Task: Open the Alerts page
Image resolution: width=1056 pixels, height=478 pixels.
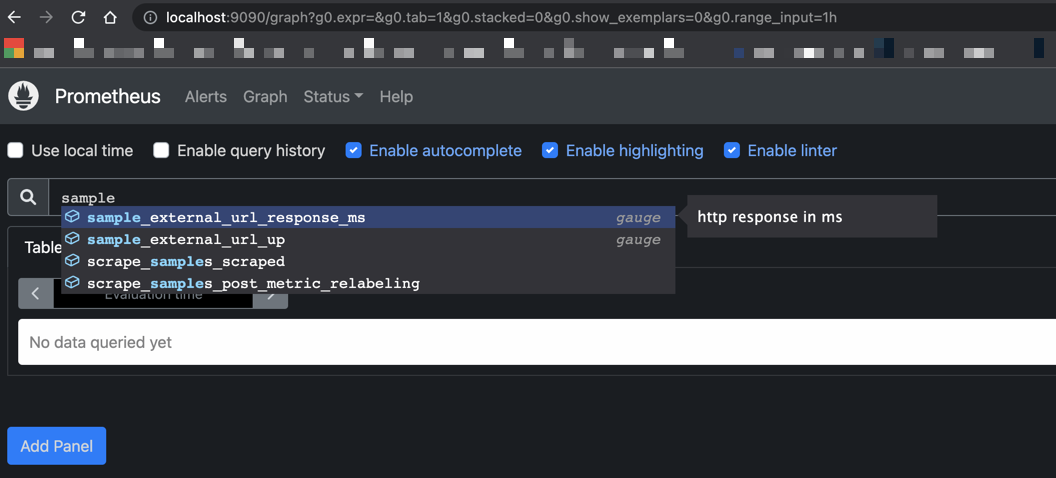Action: (206, 96)
